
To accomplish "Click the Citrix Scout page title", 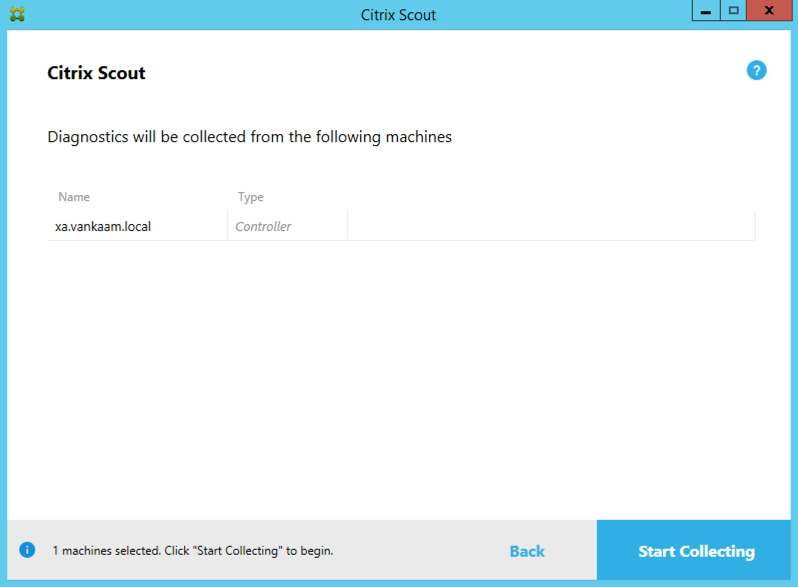I will tap(96, 73).
